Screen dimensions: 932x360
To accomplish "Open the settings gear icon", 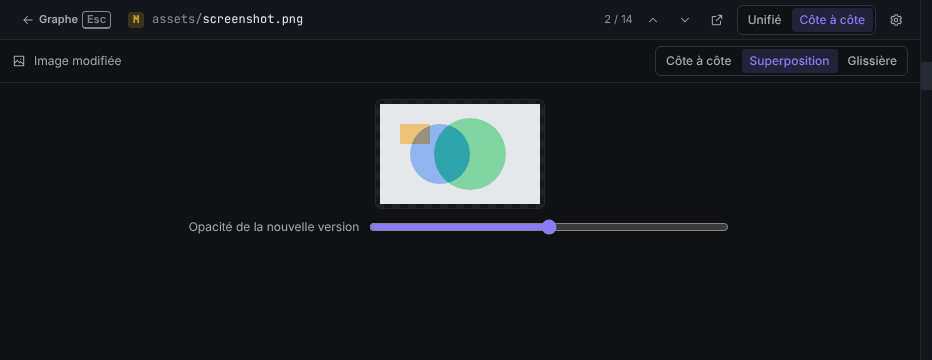I will (896, 20).
